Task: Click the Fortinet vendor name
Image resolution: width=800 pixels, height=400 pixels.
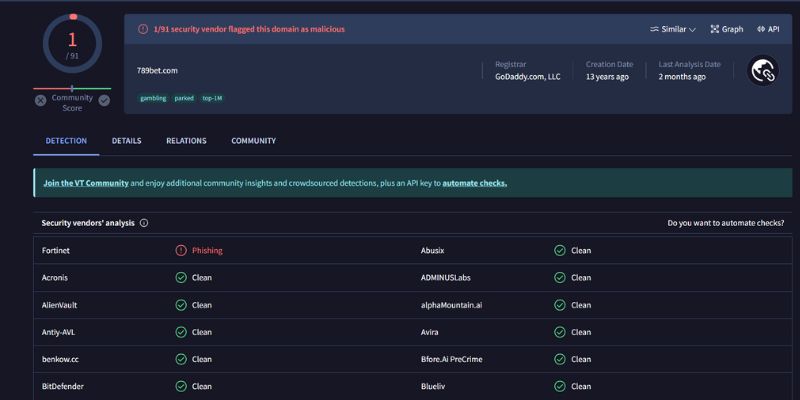Action: pos(56,251)
